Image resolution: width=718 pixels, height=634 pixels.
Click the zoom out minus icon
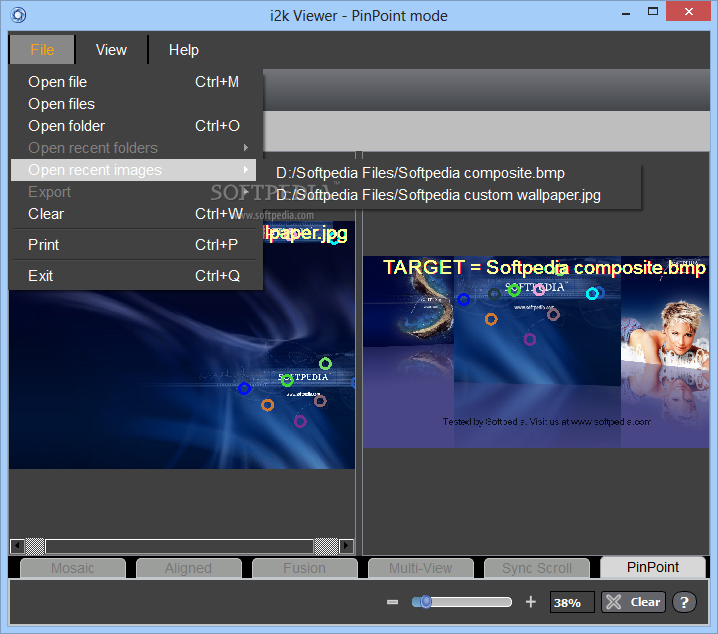(x=392, y=602)
